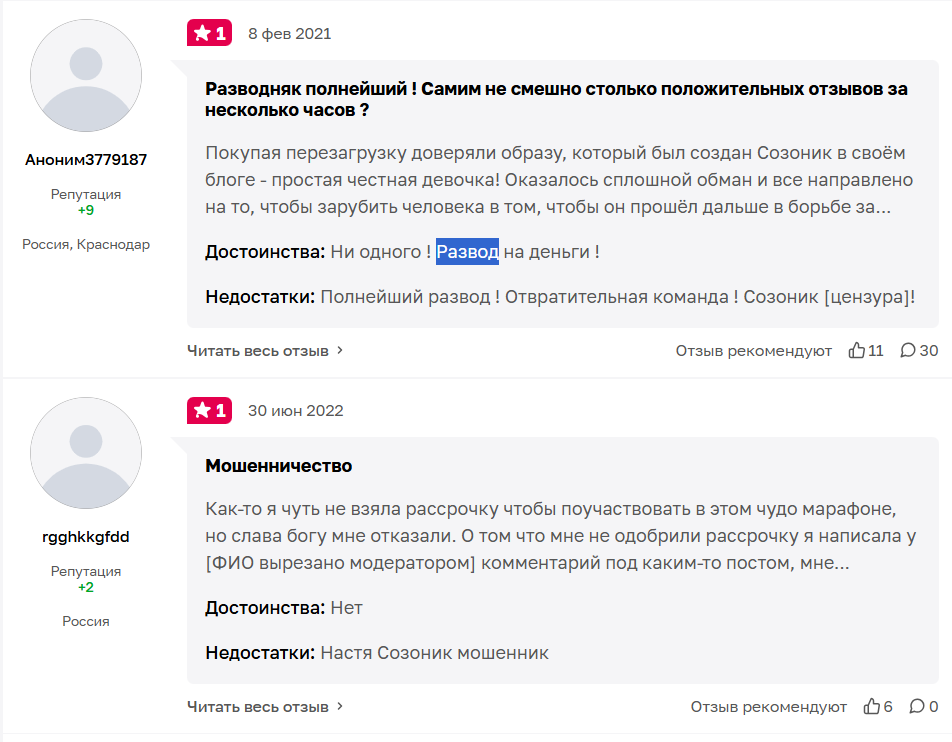Screen dimensions: 952x742
Task: Open username link rgghkkgfdd
Action: click(86, 537)
